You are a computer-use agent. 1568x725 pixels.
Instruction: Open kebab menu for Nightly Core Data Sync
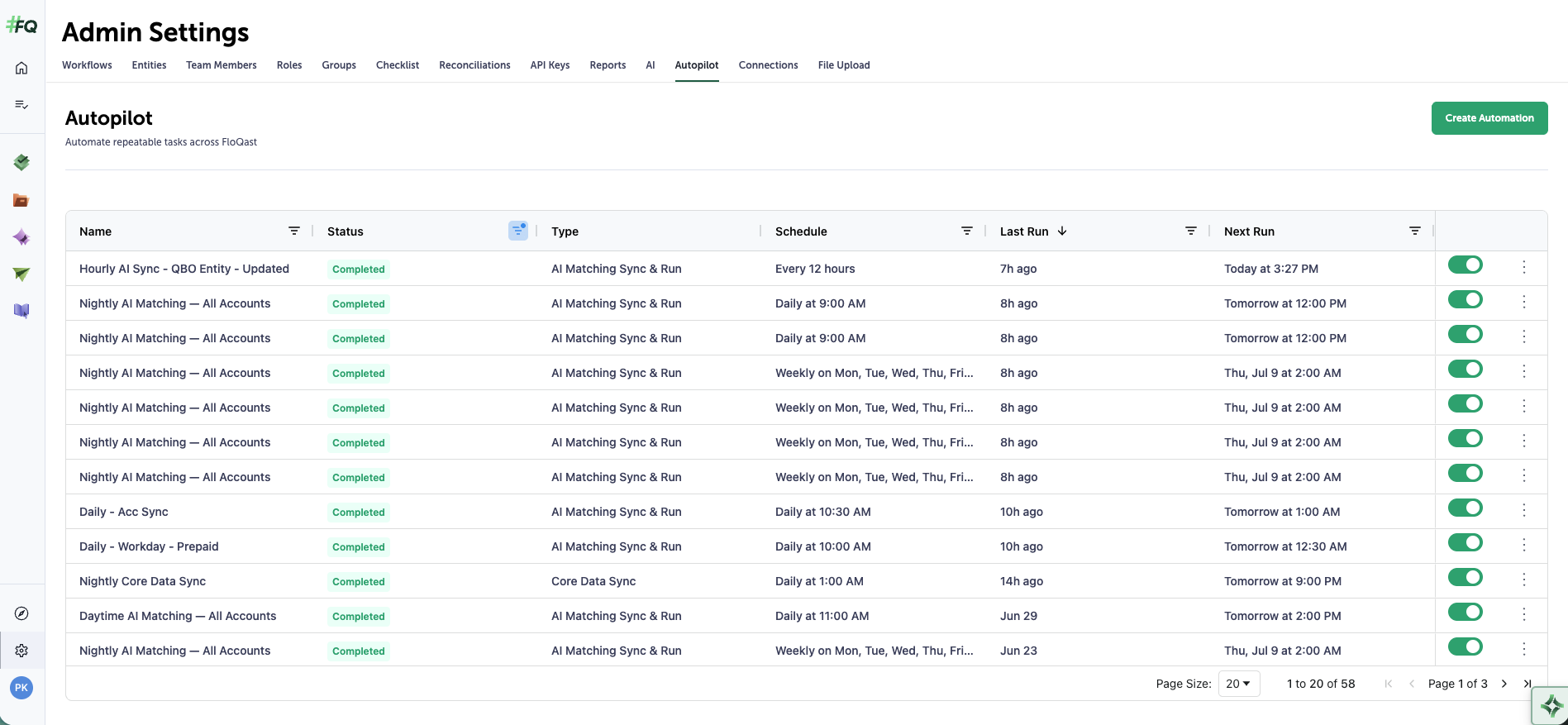point(1524,580)
